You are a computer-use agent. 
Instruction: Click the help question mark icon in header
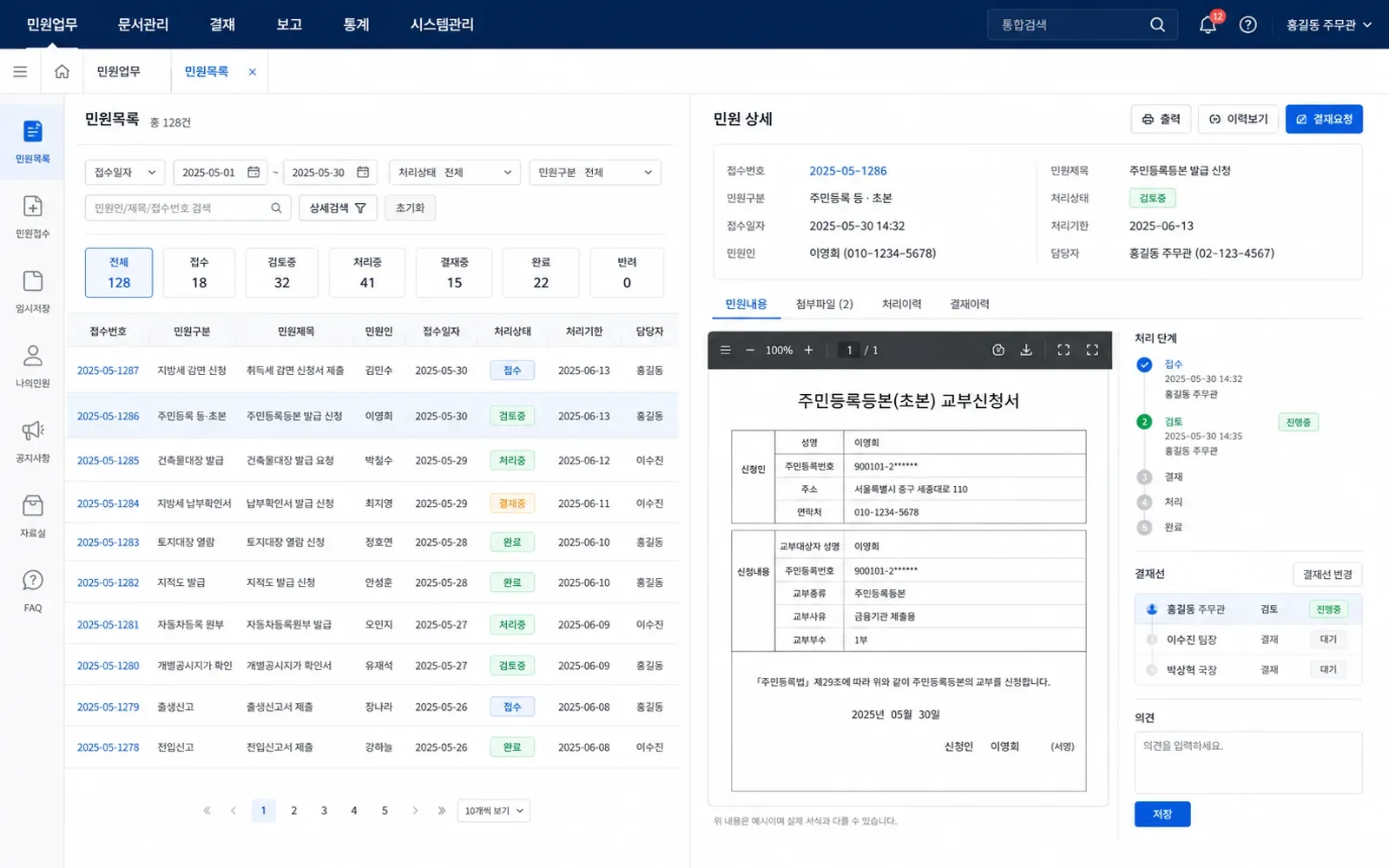coord(1247,24)
